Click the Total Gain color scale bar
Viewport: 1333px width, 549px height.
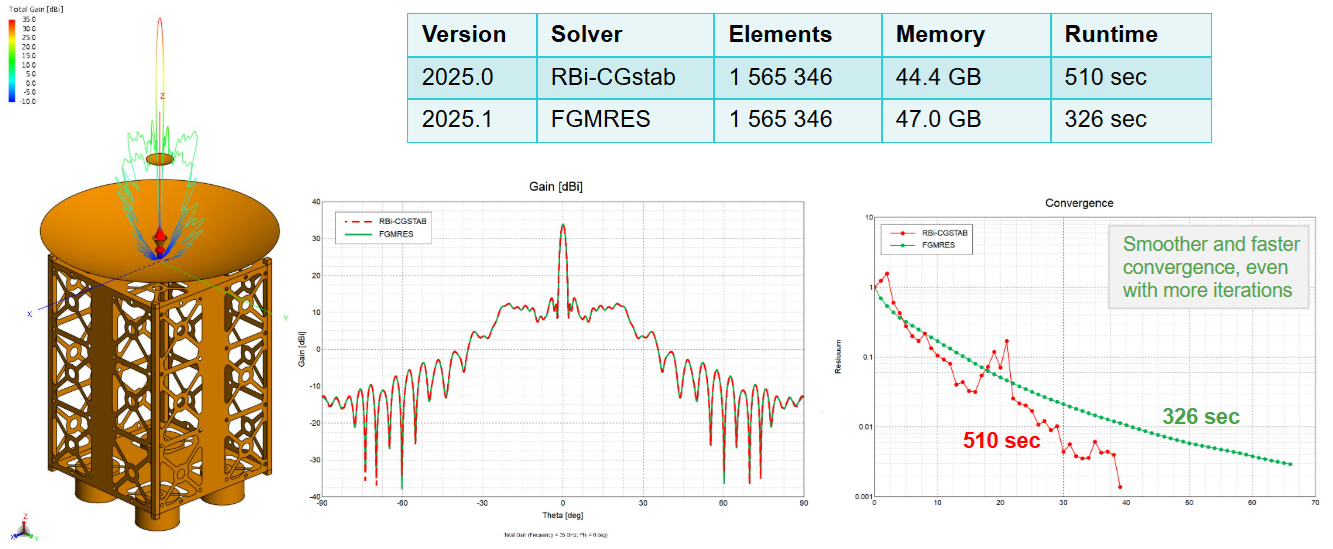point(11,59)
